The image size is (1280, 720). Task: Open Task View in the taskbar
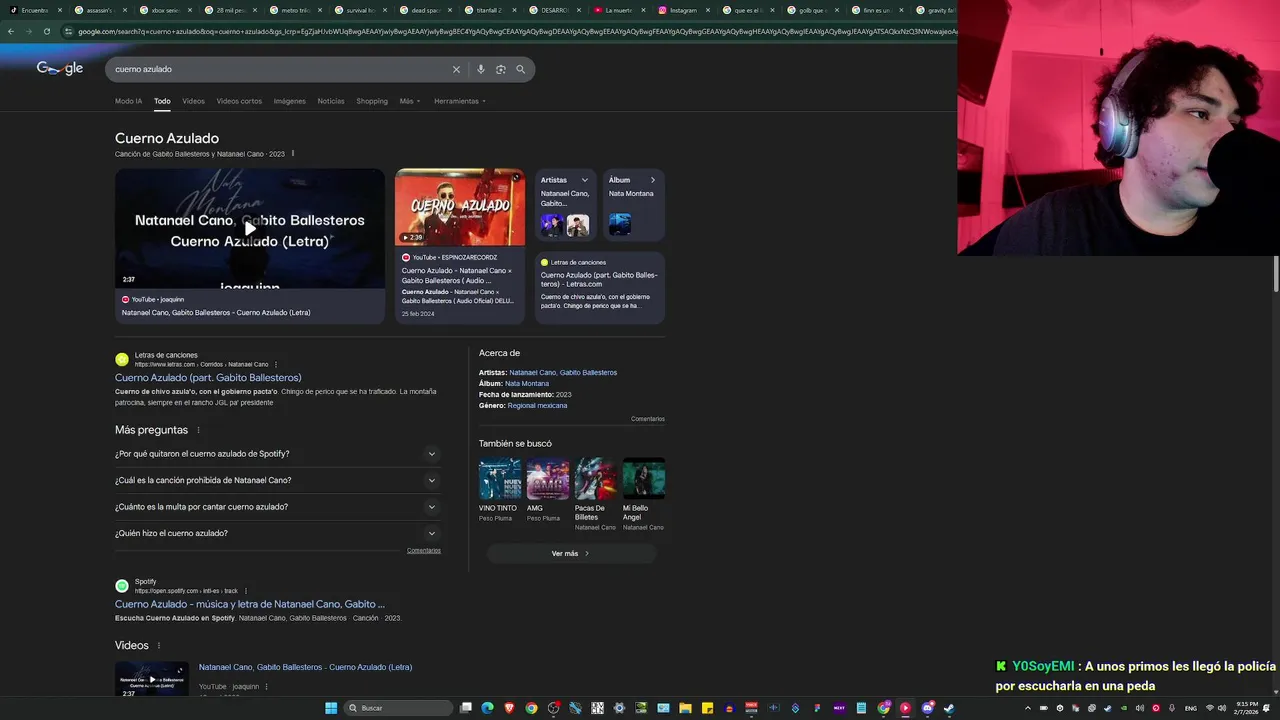466,708
